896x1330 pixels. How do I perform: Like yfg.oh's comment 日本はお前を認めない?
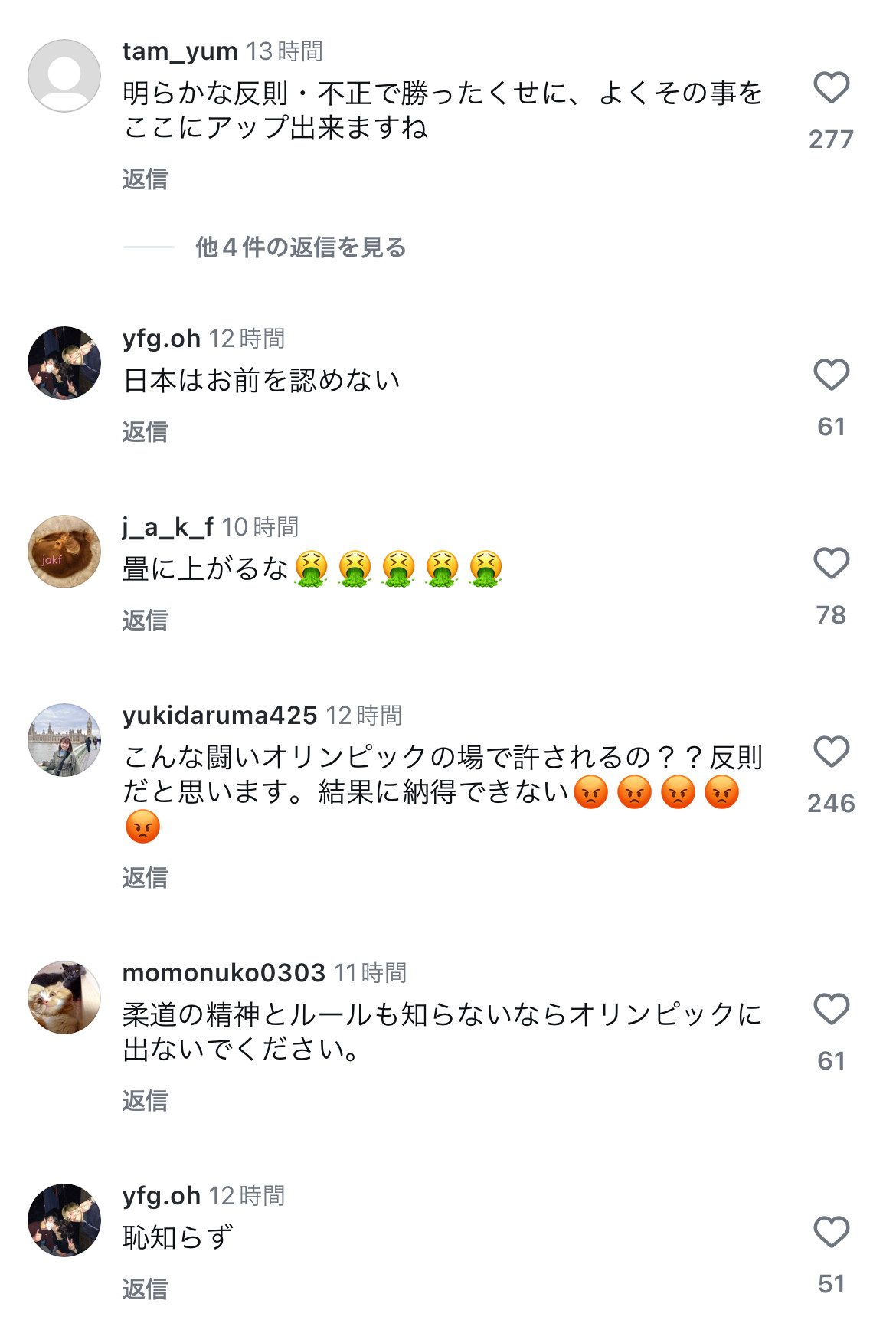coord(831,375)
